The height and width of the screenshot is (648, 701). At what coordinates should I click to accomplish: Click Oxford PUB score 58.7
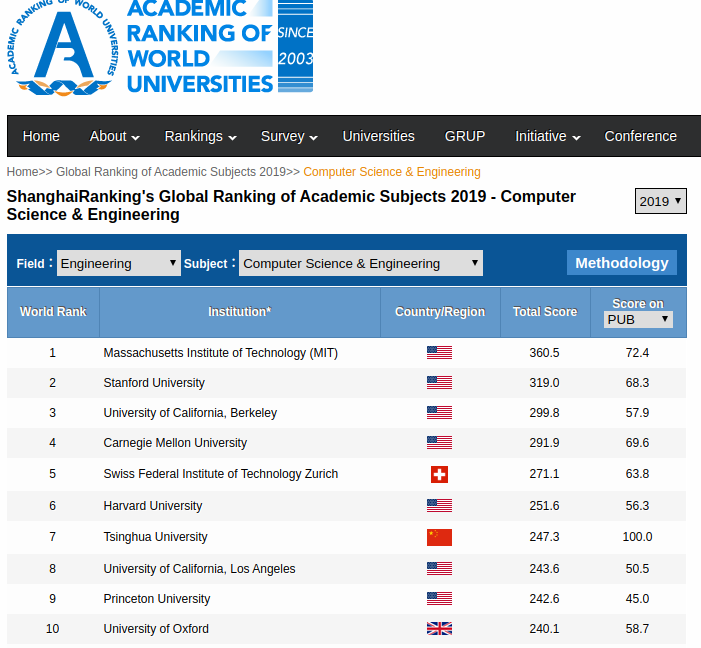(x=638, y=629)
